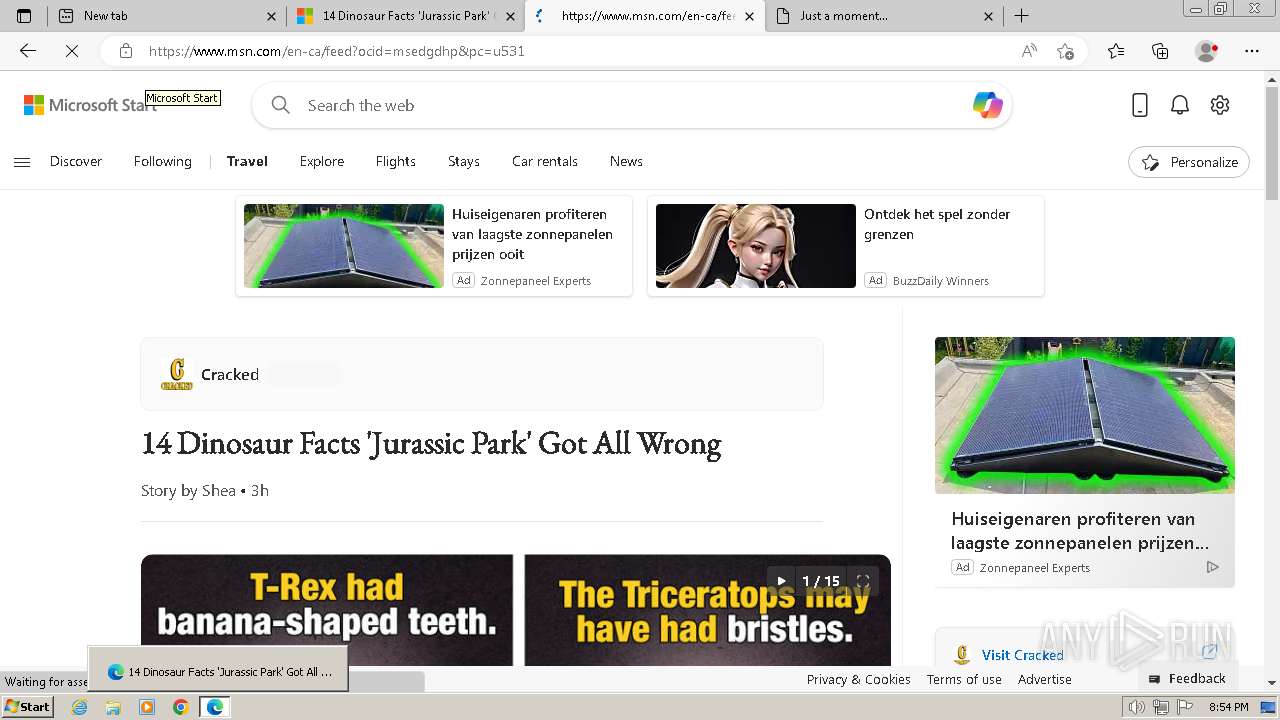
Task: Open the Discover section
Action: click(x=76, y=161)
